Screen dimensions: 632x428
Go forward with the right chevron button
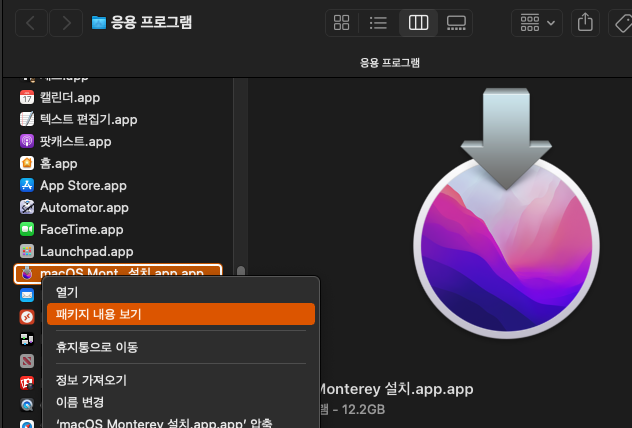[x=67, y=23]
